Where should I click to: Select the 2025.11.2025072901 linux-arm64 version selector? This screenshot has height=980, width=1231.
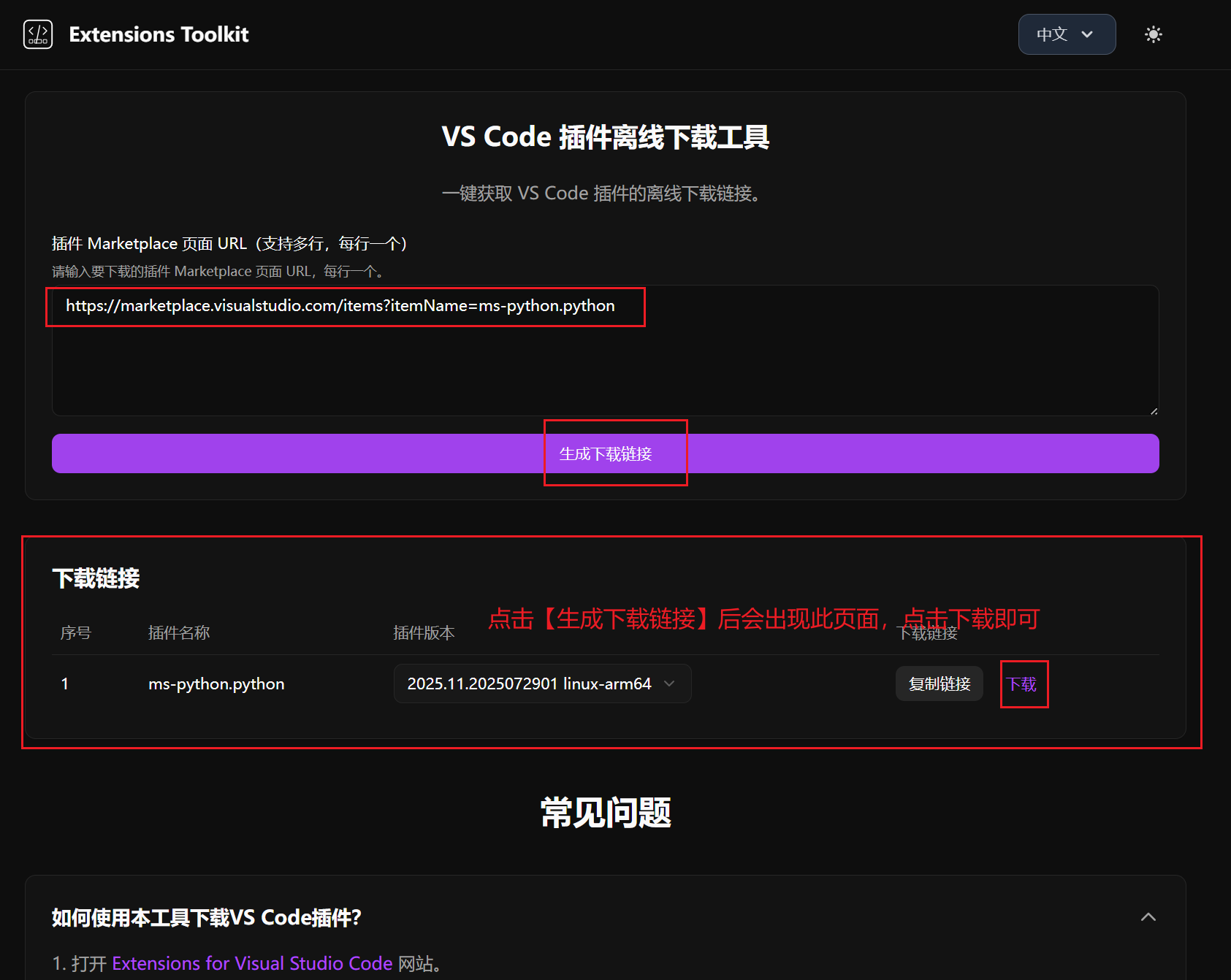point(542,684)
